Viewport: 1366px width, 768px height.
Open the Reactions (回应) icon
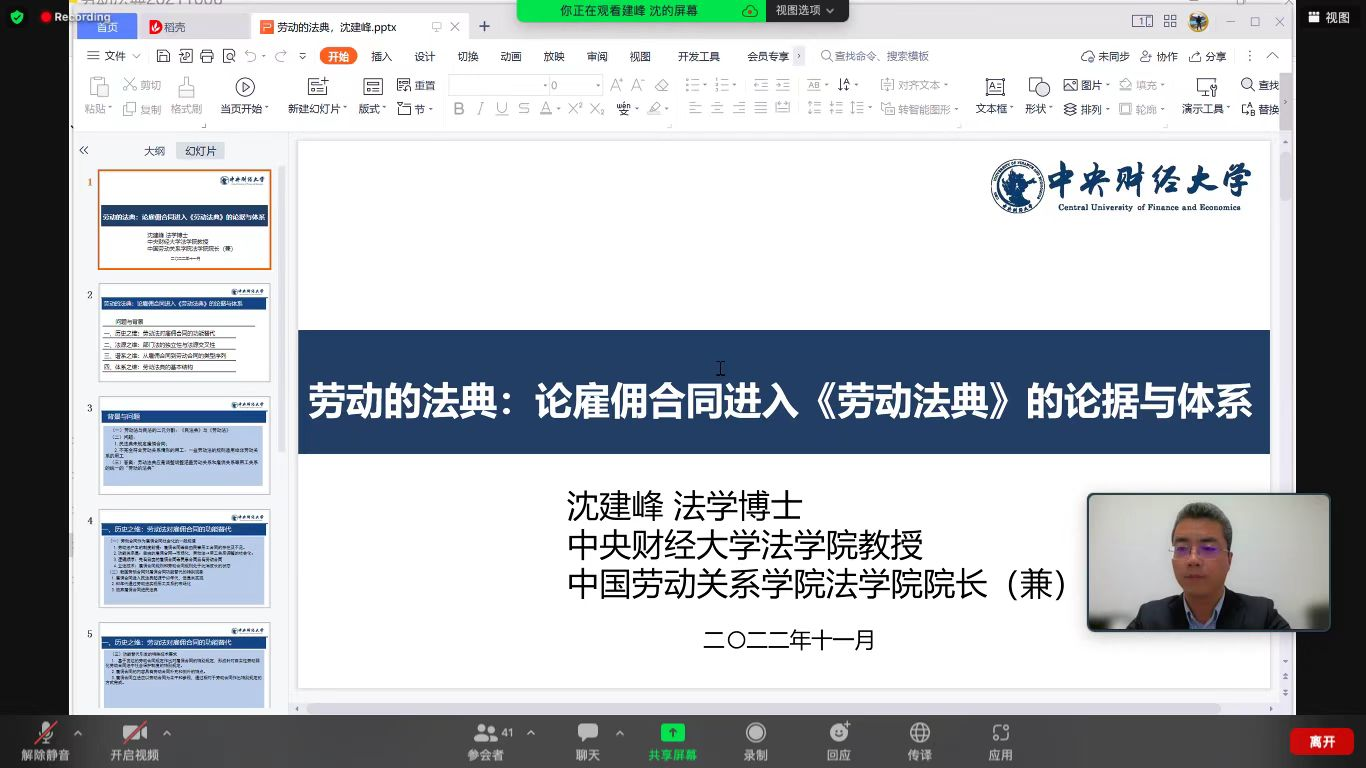[x=838, y=733]
